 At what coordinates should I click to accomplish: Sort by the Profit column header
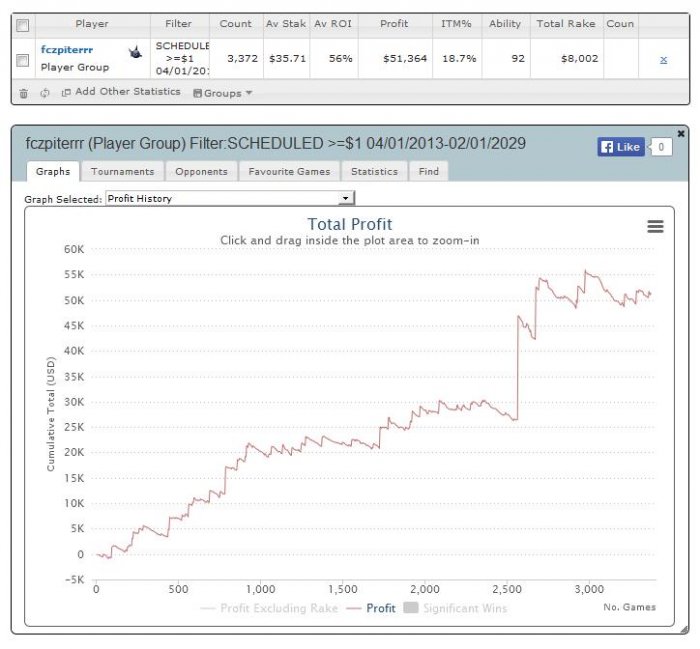click(x=394, y=24)
